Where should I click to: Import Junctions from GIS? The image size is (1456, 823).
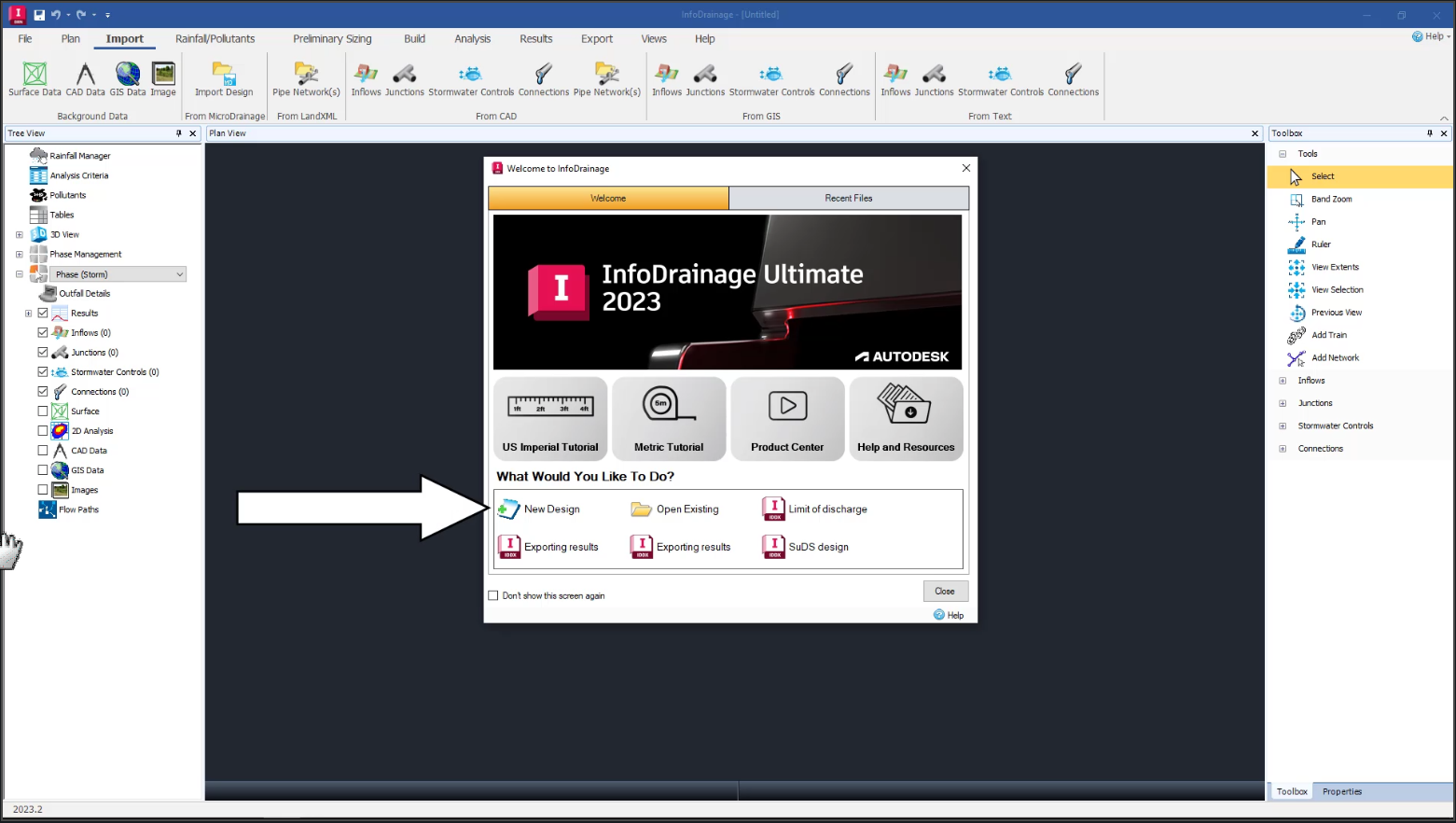tap(705, 79)
